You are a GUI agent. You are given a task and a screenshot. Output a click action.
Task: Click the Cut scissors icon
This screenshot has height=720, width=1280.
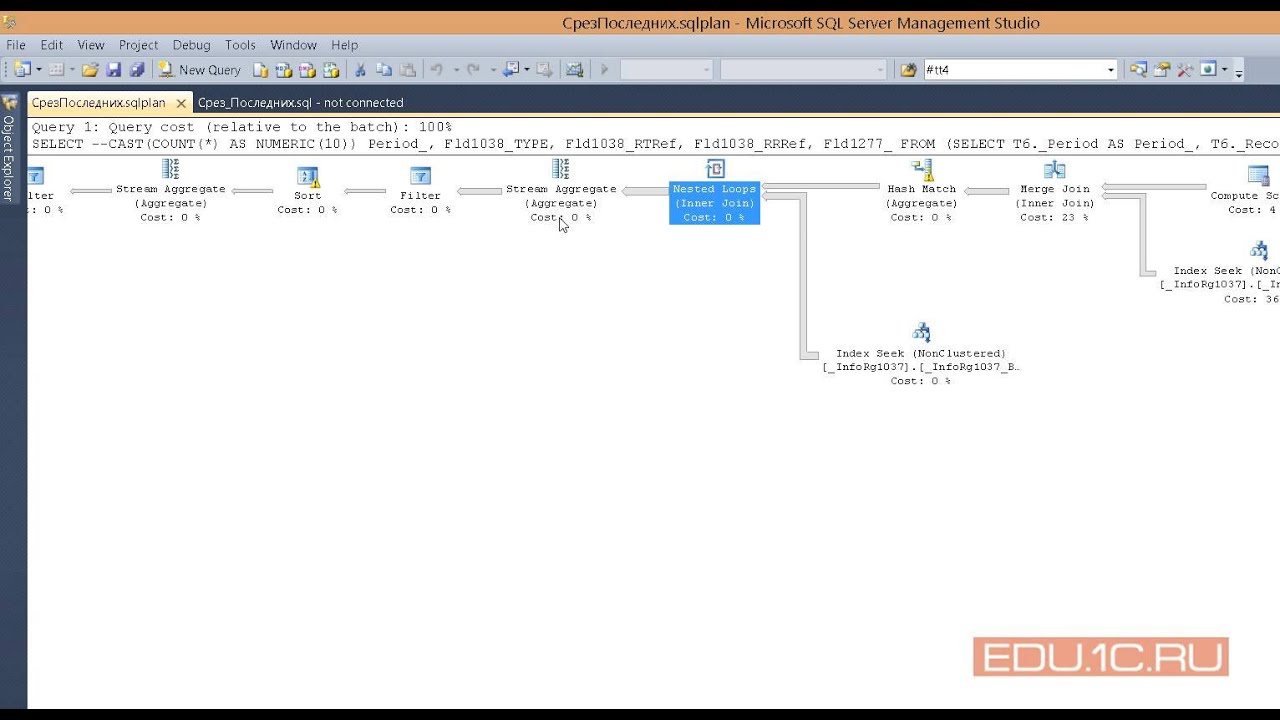pos(360,70)
